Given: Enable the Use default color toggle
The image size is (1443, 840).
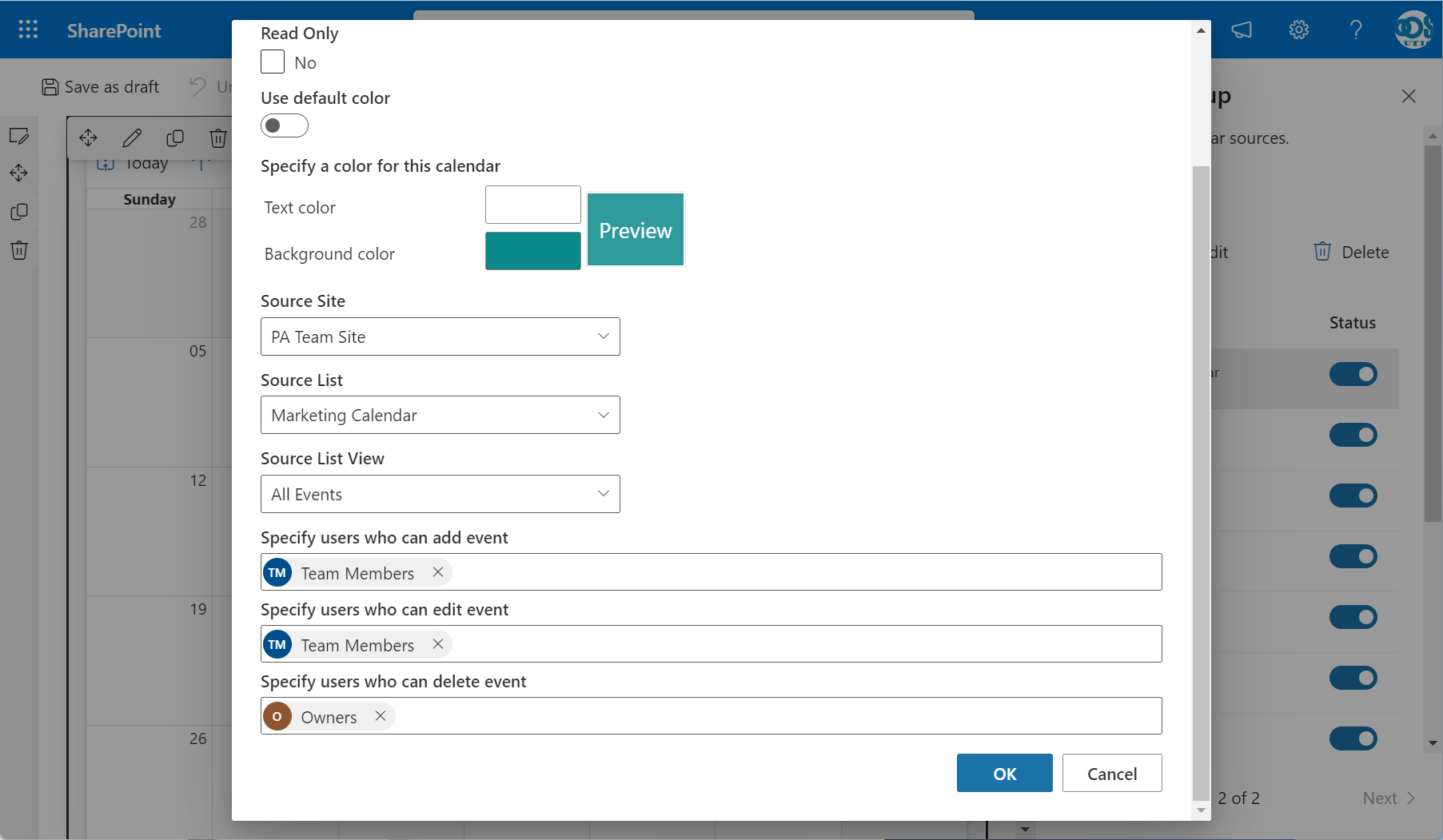Looking at the screenshot, I should pyautogui.click(x=284, y=125).
